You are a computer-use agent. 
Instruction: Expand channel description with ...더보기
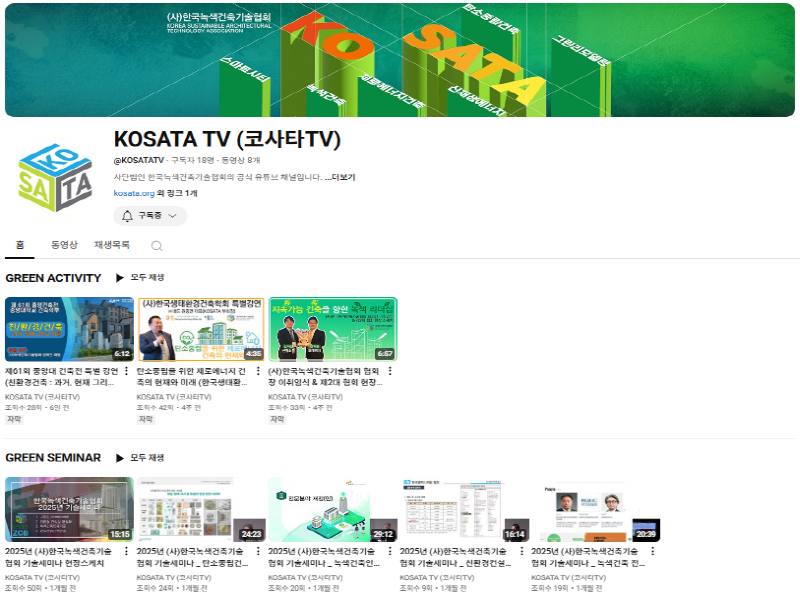340,177
